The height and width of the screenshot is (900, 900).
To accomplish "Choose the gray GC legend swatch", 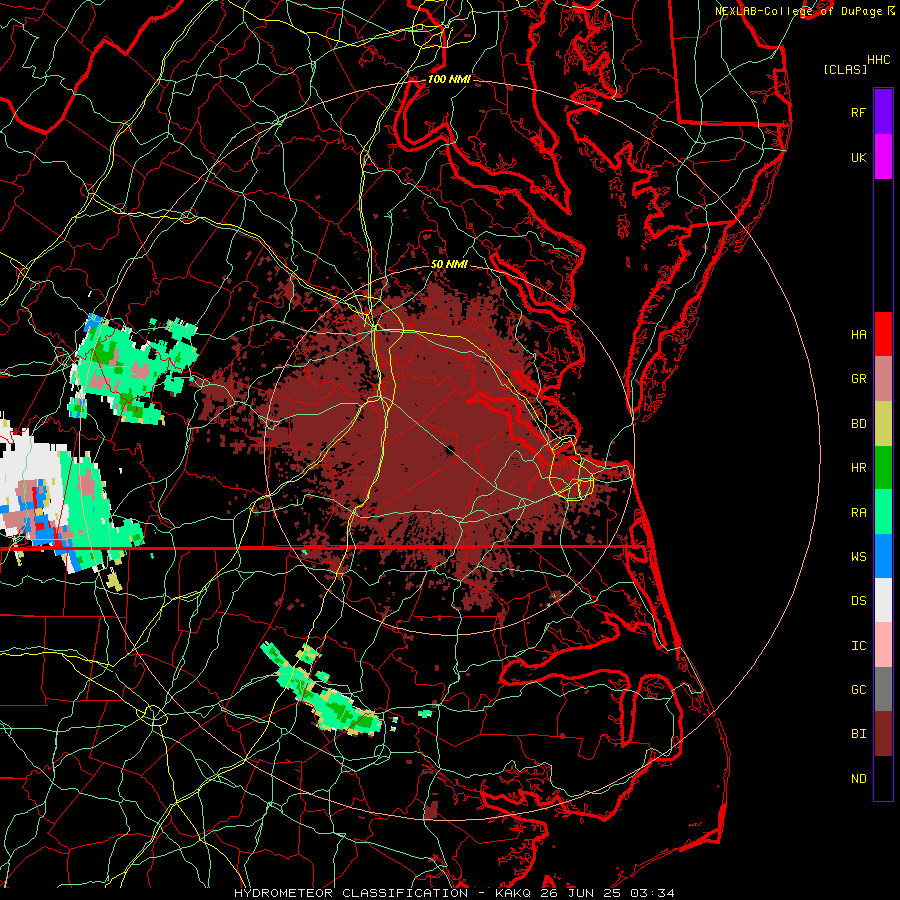I will (x=883, y=689).
